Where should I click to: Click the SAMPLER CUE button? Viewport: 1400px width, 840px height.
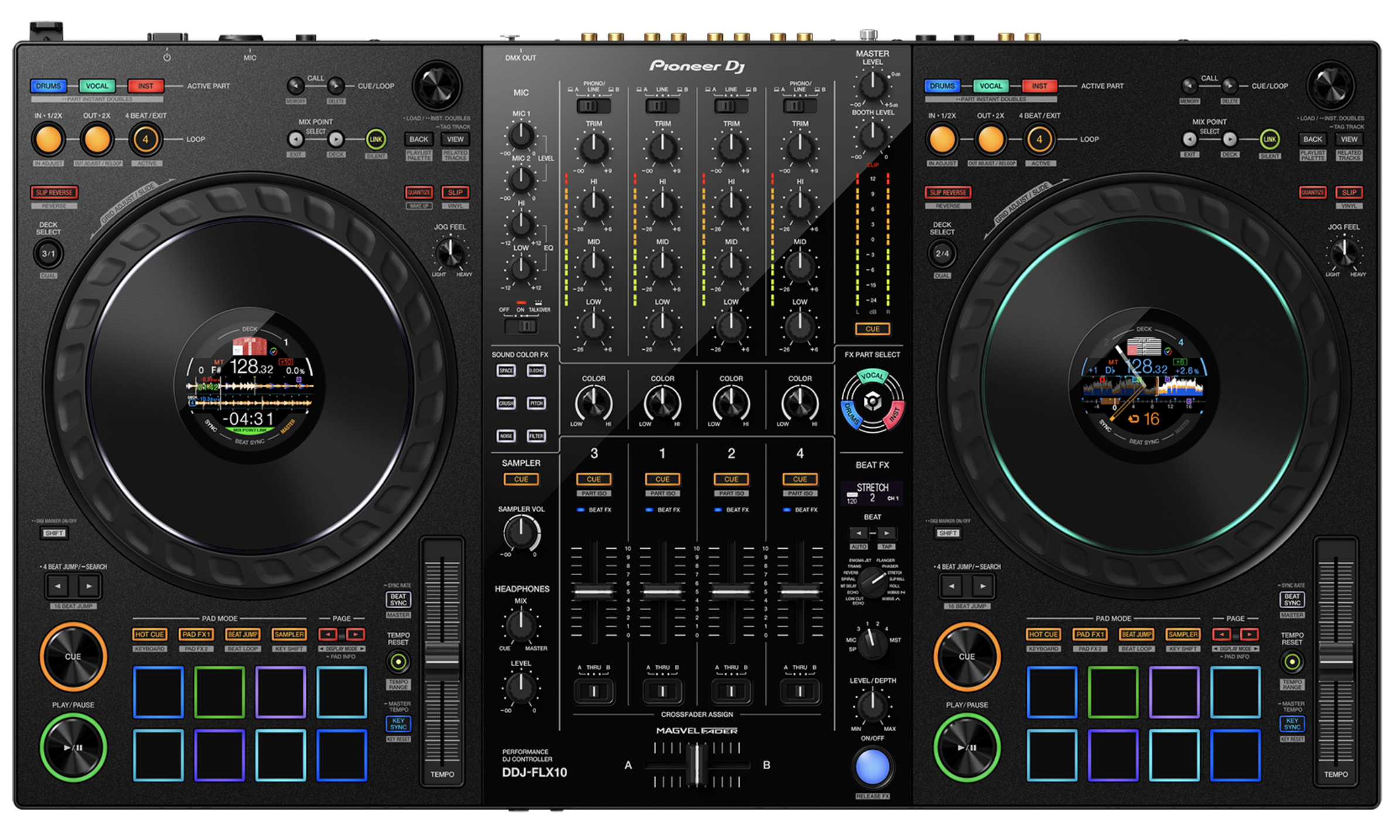pyautogui.click(x=521, y=479)
